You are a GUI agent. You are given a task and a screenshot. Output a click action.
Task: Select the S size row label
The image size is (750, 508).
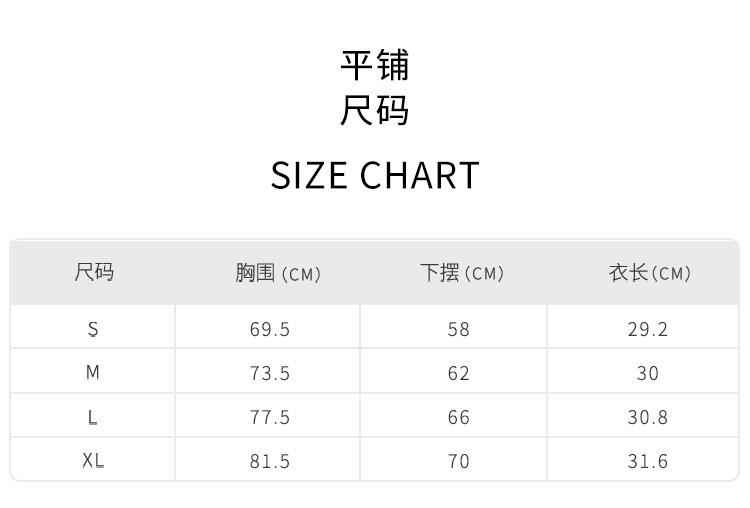[x=94, y=329]
